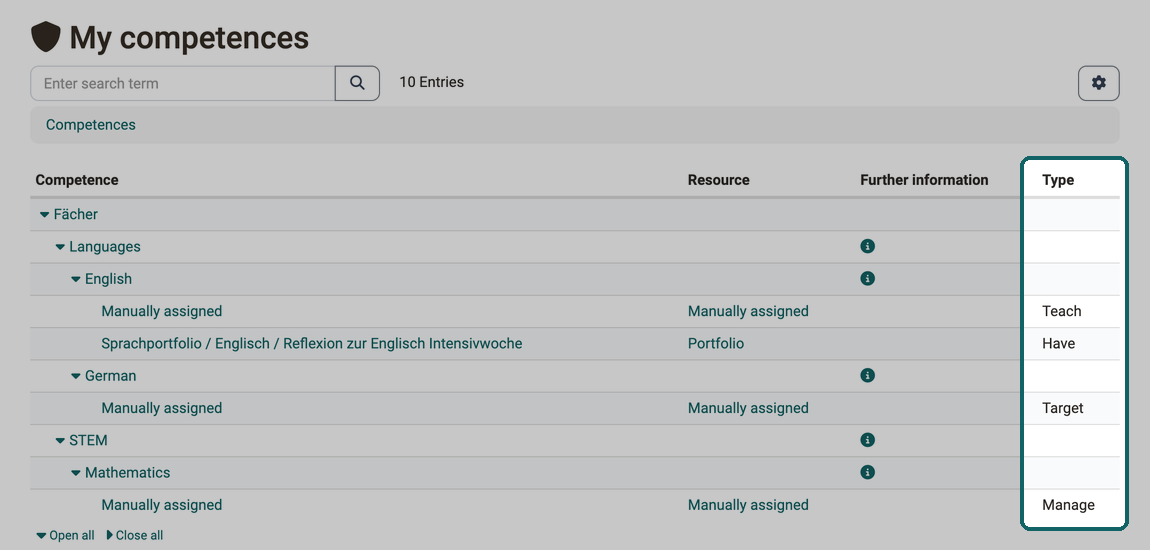
Task: Click the Open all link
Action: pos(65,535)
